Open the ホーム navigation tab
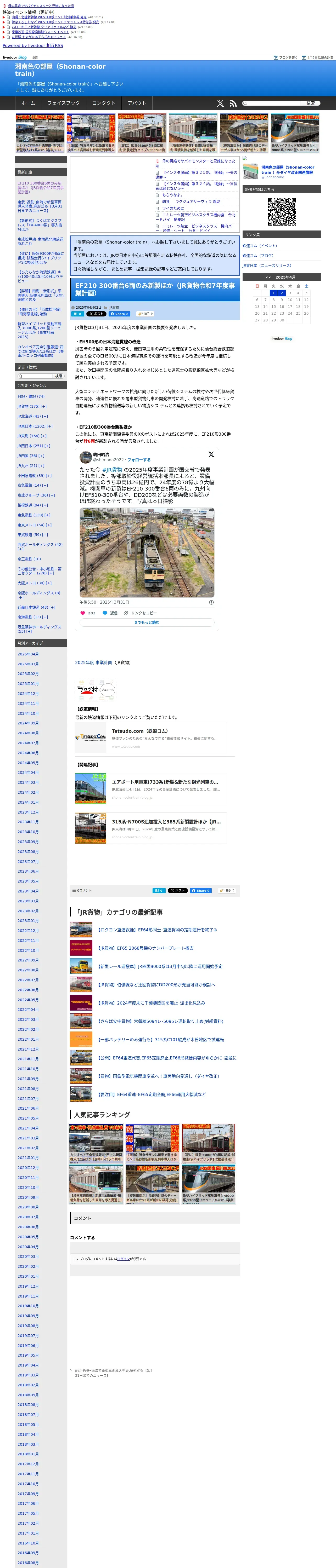This screenshot has height=1568, width=336. click(x=28, y=103)
